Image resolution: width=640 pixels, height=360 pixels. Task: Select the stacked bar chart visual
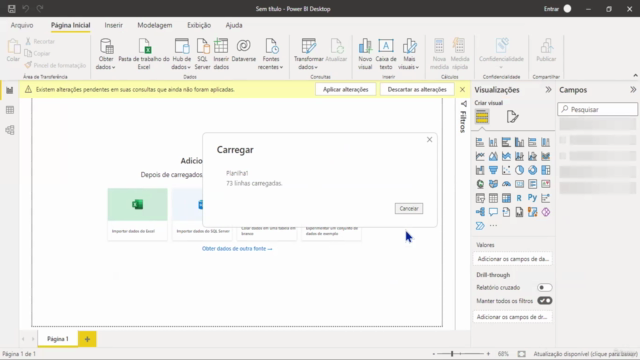point(480,142)
